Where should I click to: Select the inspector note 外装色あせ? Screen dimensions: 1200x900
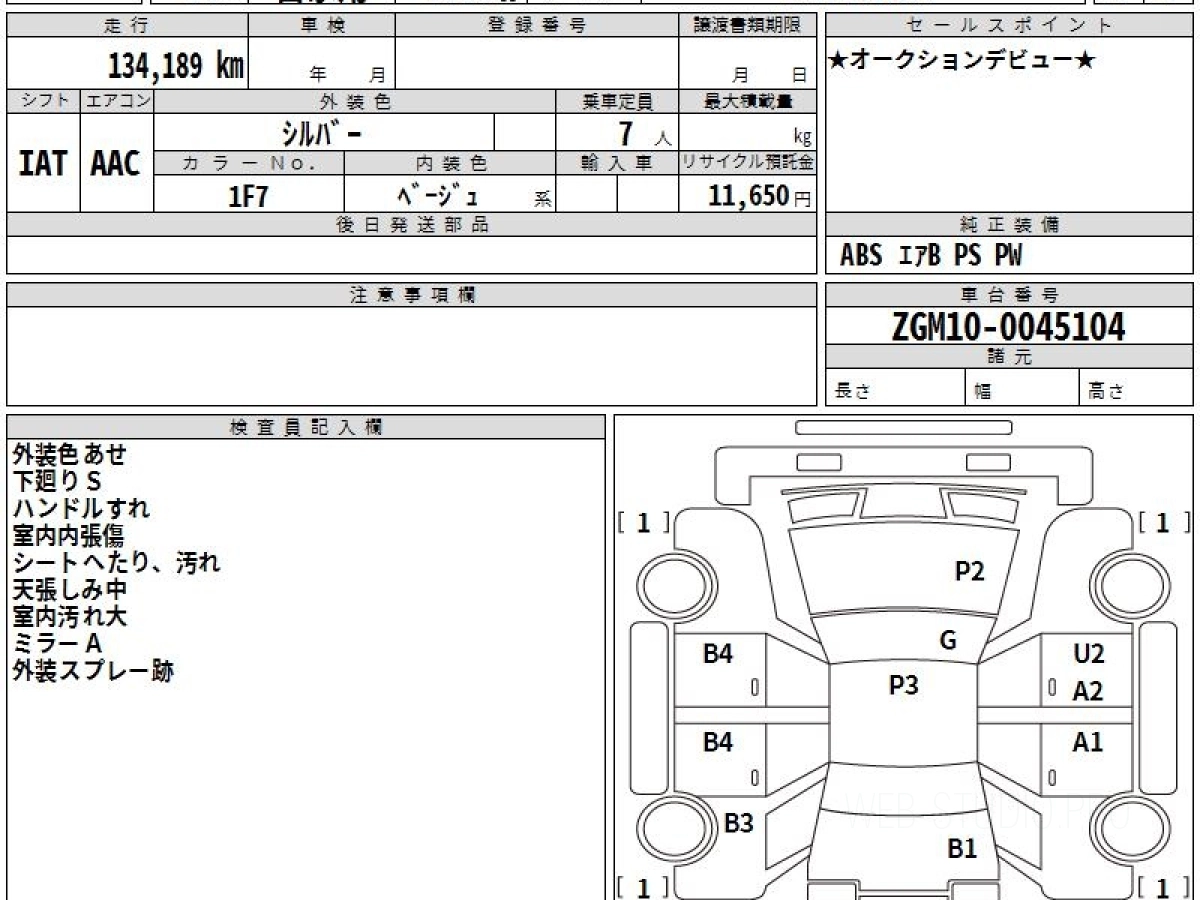point(70,454)
